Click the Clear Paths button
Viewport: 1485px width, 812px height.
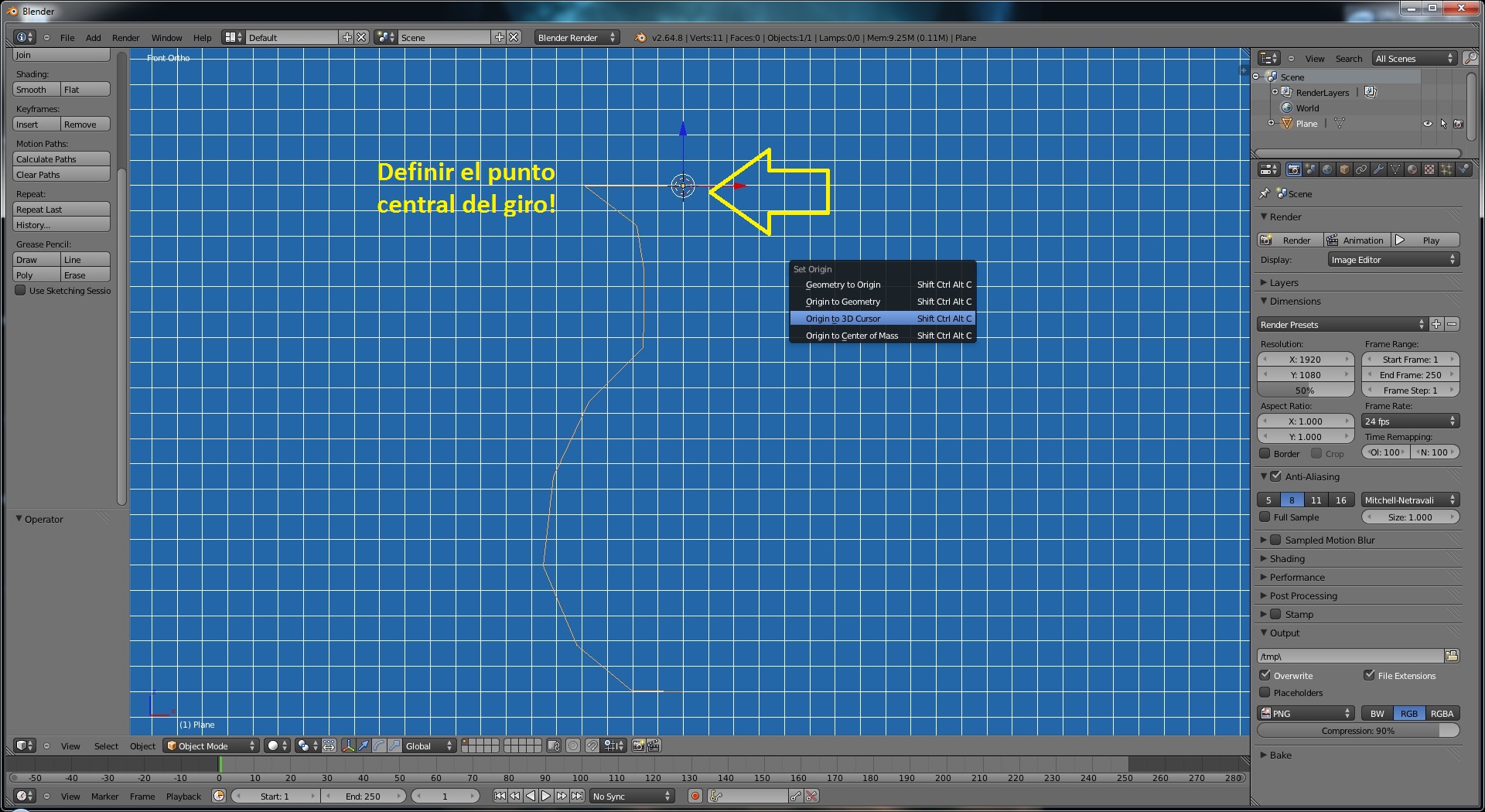62,175
